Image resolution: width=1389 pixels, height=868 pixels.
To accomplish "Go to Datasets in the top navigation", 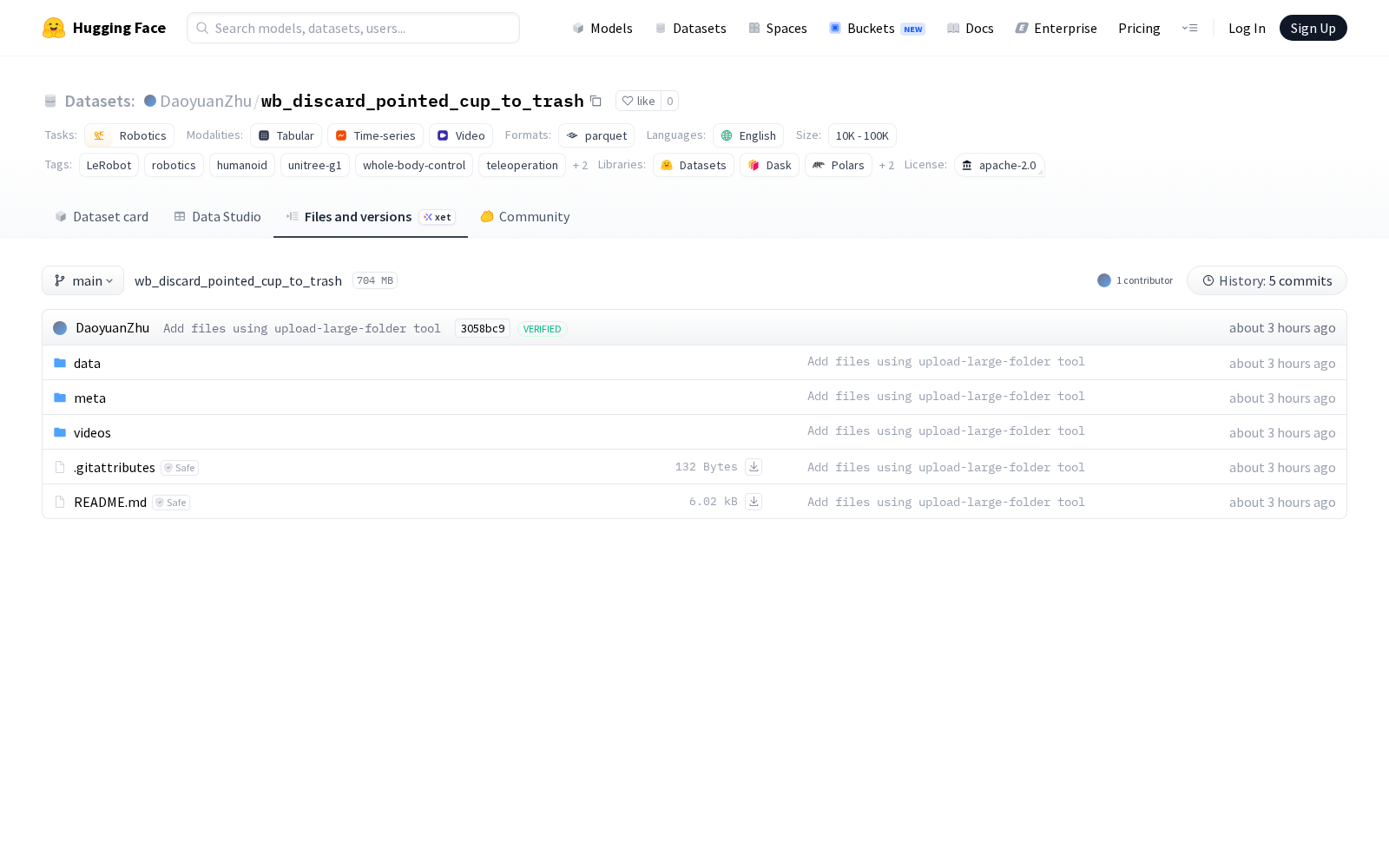I will point(690,28).
